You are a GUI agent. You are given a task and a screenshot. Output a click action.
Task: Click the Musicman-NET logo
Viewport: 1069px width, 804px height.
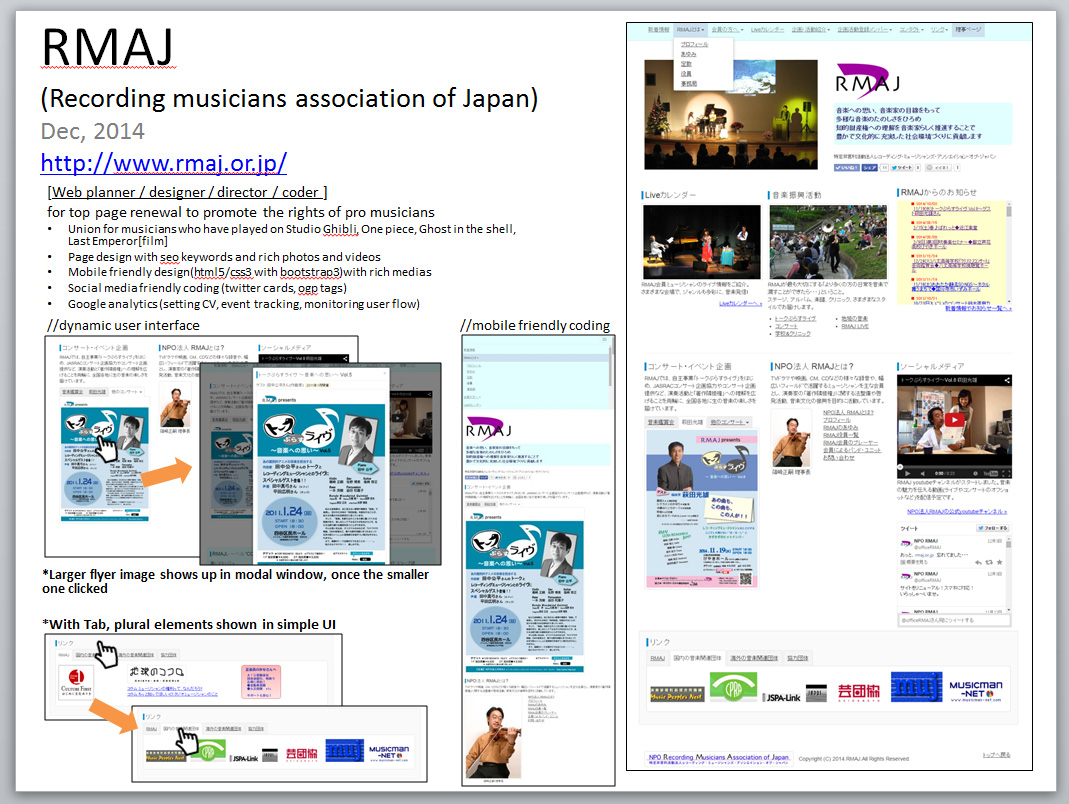pyautogui.click(x=976, y=690)
